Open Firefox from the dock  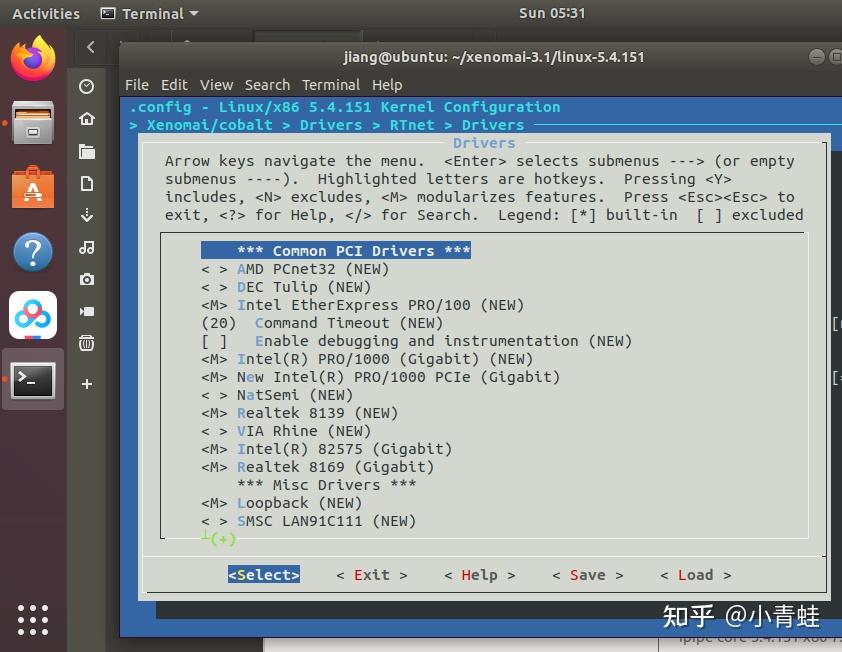(33, 57)
